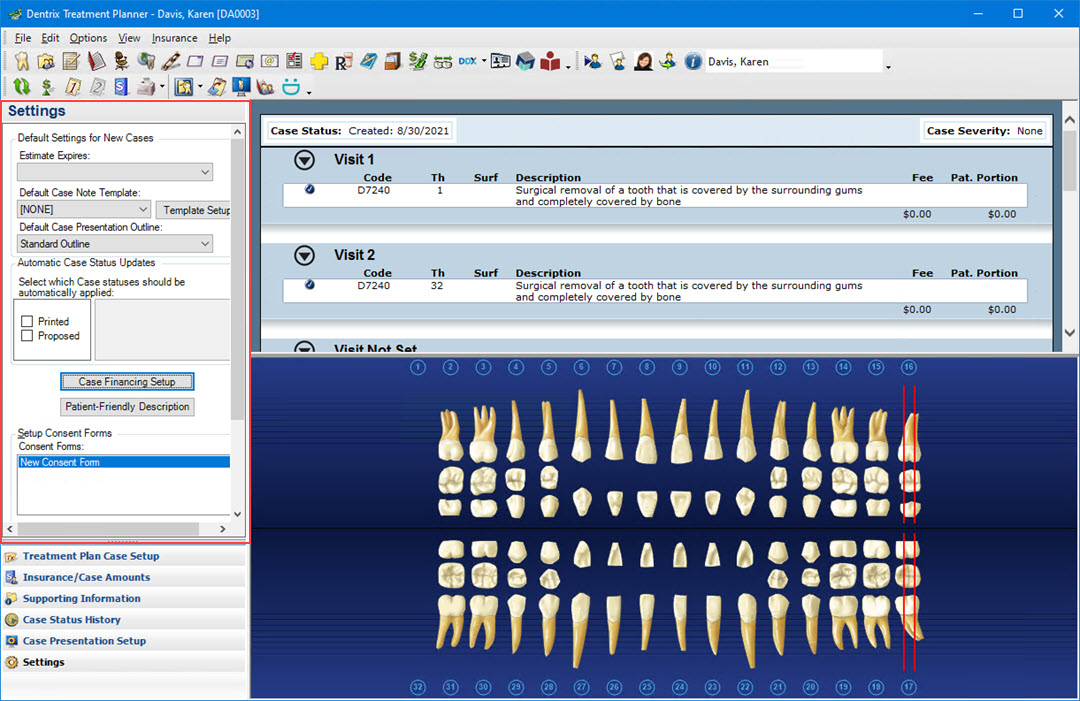
Task: Click the Patient-Friendly Description button
Action: click(x=127, y=407)
